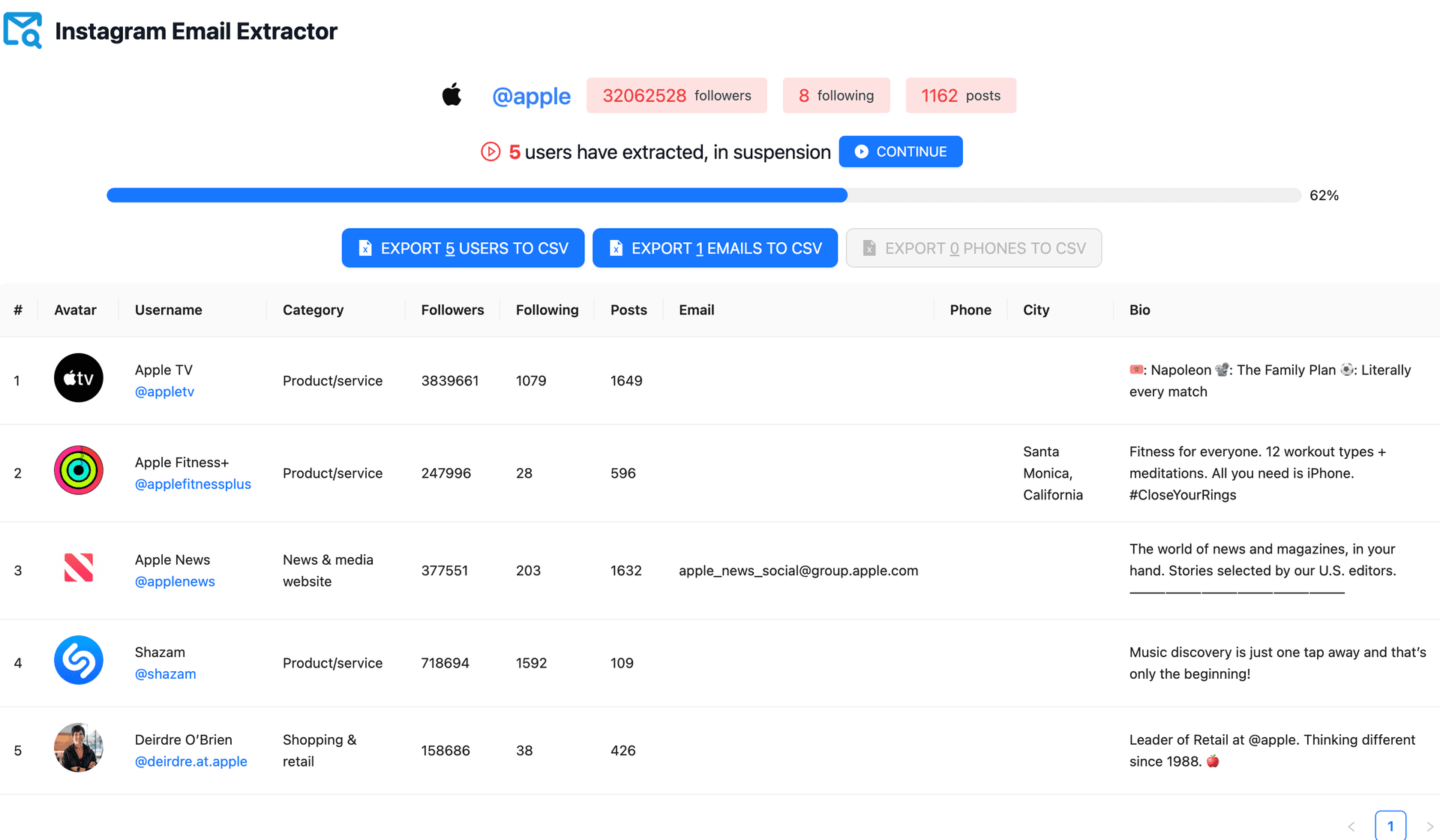This screenshot has width=1440, height=840.
Task: Click the Email column header
Action: 696,310
